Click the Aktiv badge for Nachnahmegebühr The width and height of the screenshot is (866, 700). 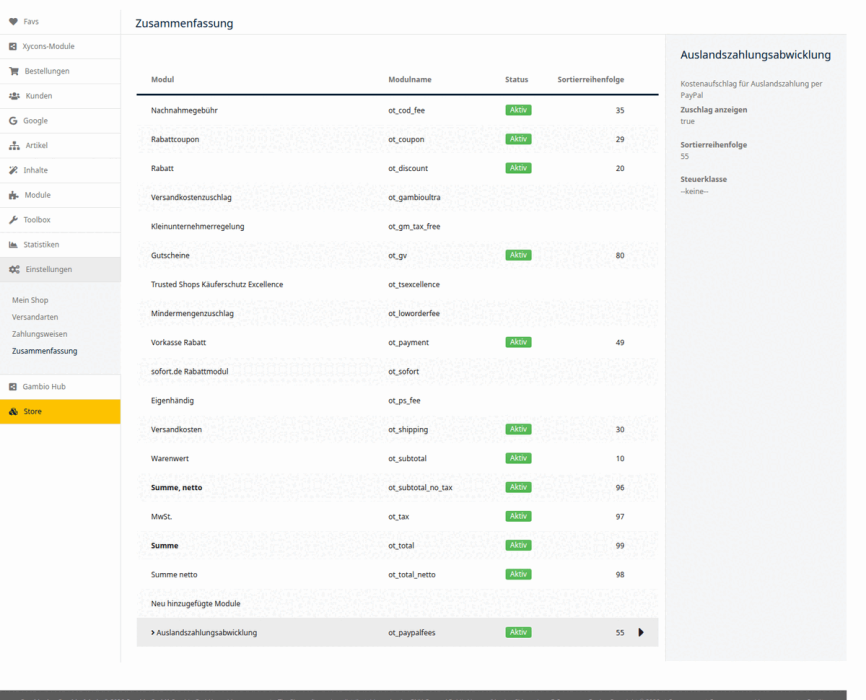518,110
